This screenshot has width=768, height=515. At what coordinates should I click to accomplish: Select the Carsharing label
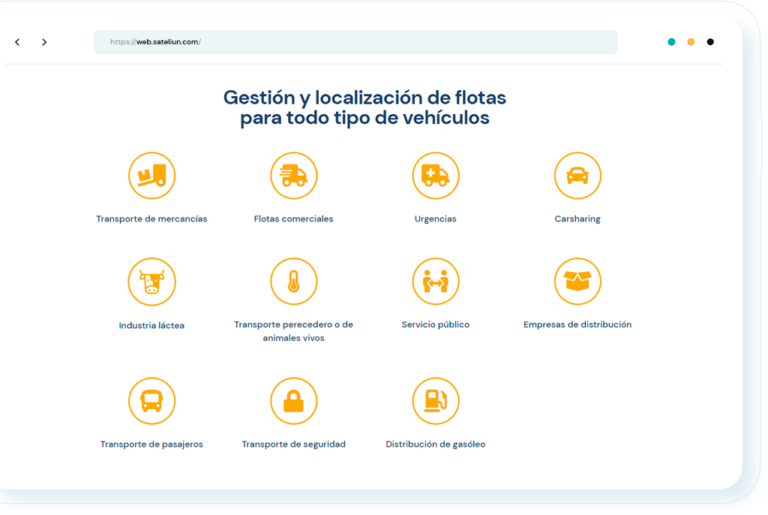point(577,219)
